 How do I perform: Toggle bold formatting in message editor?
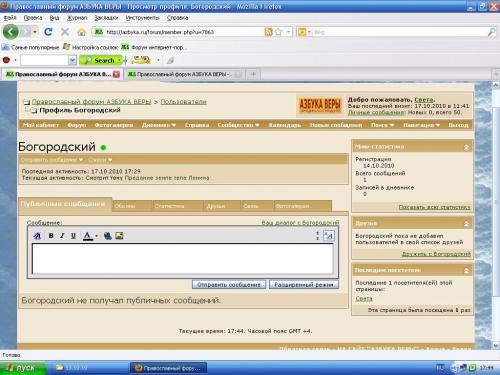pos(51,236)
